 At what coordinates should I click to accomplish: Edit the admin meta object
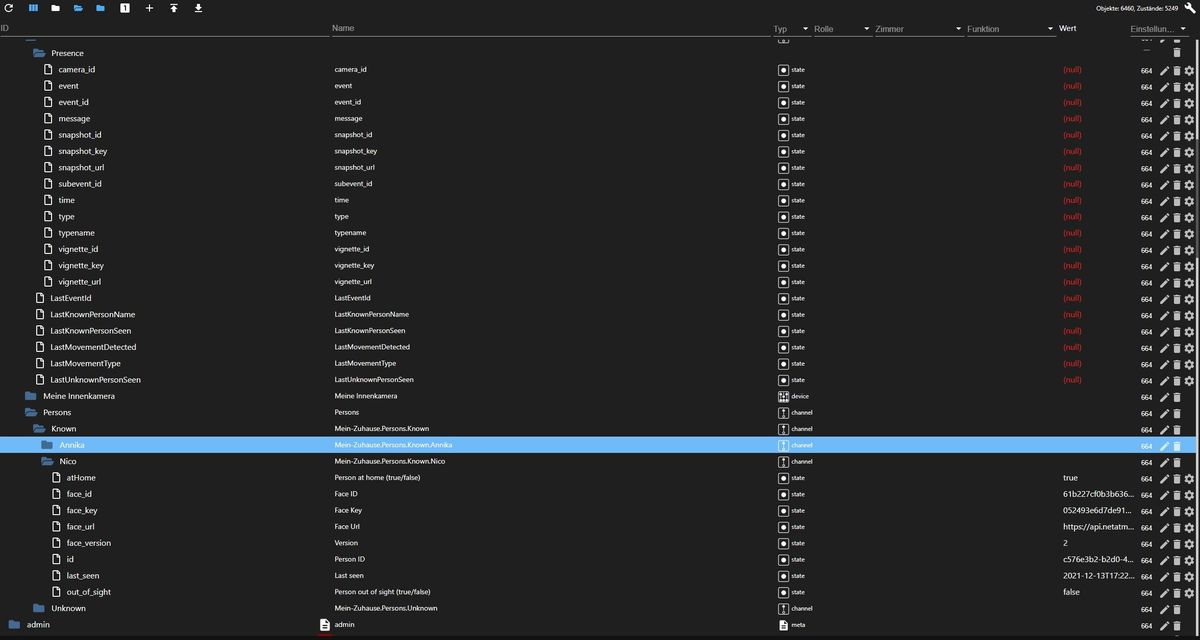coord(1164,626)
